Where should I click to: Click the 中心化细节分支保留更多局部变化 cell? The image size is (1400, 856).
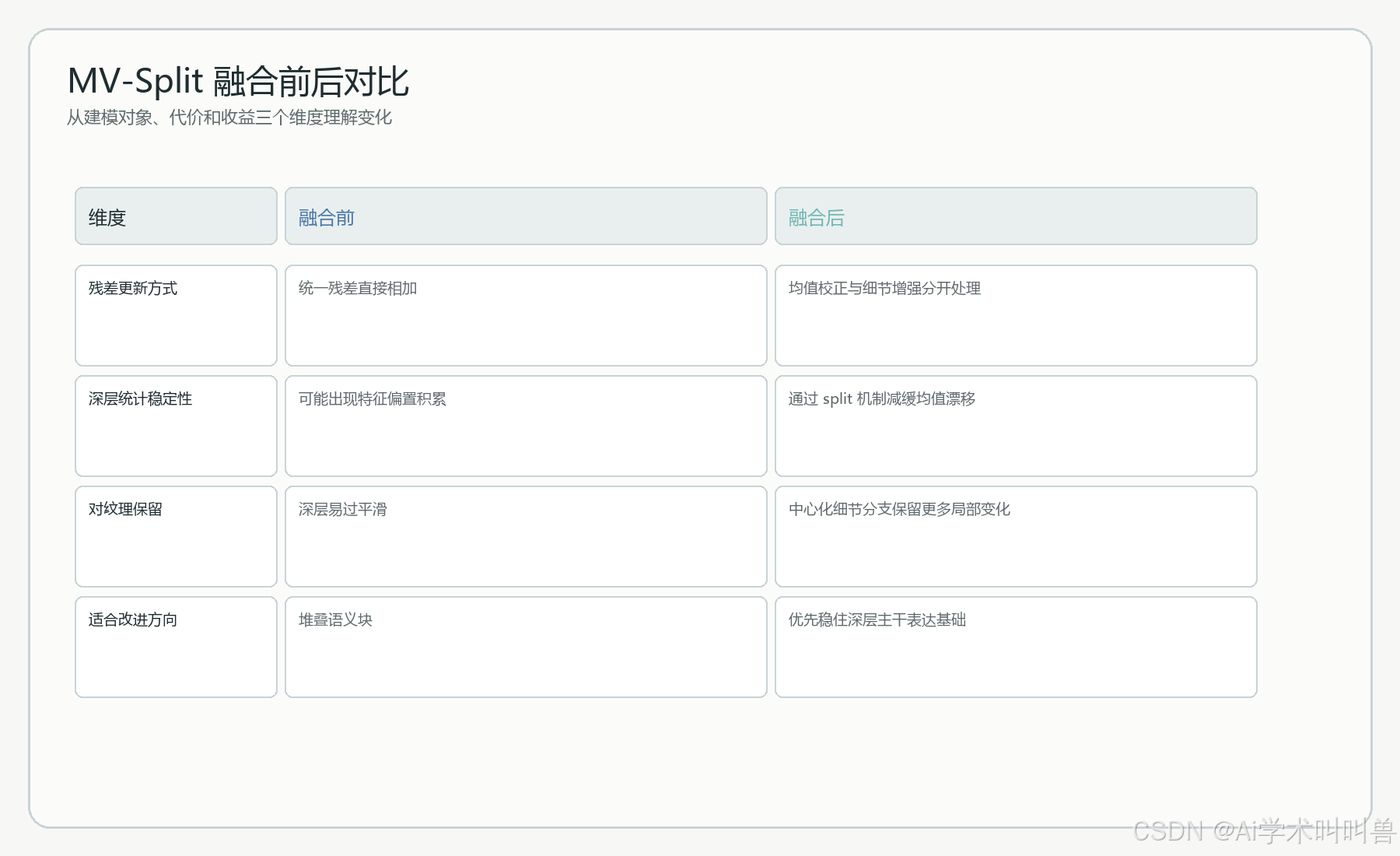1016,537
